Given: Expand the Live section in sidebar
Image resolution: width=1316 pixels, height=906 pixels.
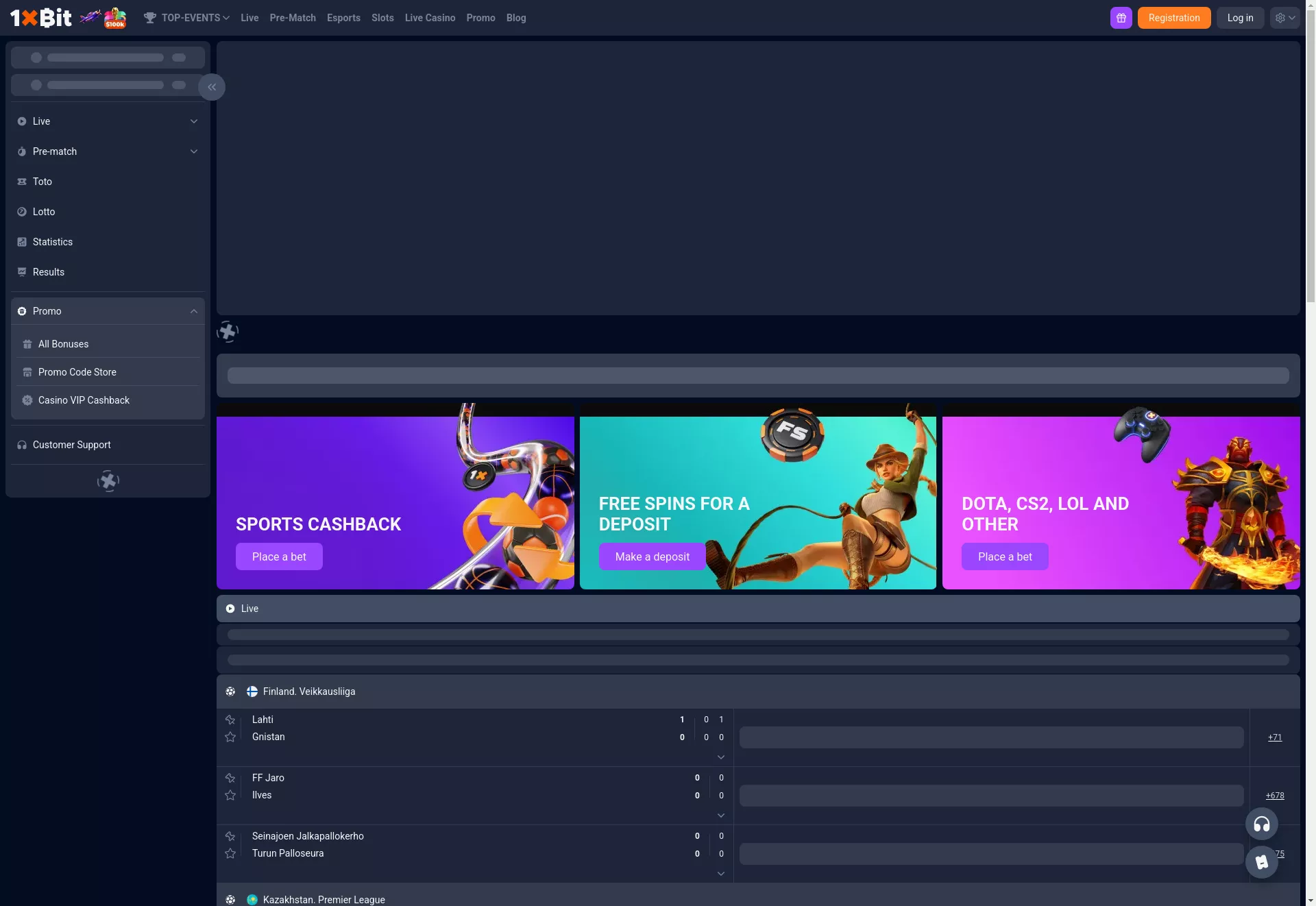Looking at the screenshot, I should pyautogui.click(x=108, y=121).
